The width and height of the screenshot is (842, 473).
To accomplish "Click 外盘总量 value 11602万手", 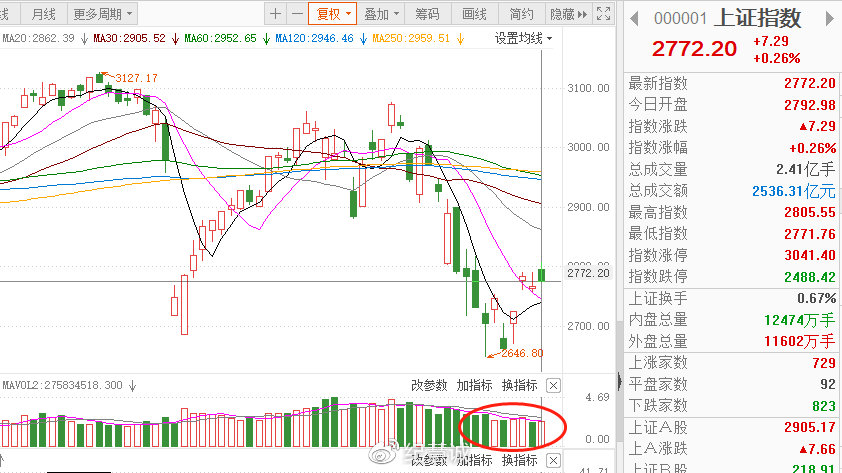I will click(x=800, y=342).
